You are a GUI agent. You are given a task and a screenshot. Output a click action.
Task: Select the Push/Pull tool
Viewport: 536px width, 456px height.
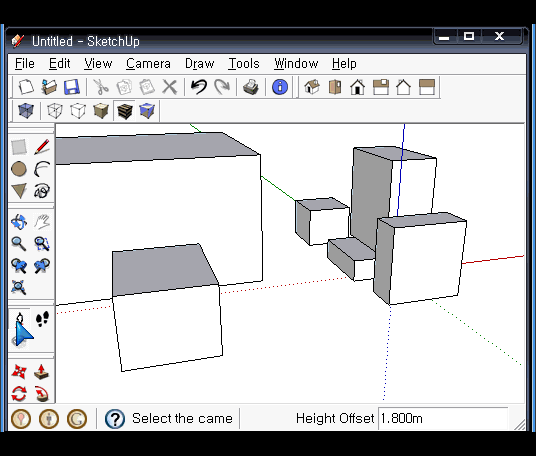tap(42, 372)
